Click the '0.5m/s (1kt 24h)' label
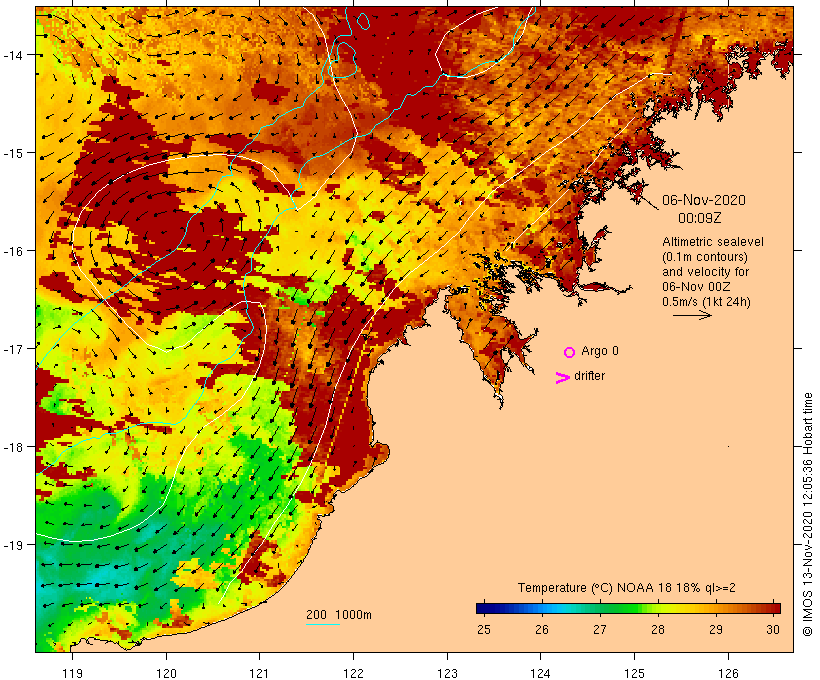820x680 pixels. pyautogui.click(x=706, y=302)
